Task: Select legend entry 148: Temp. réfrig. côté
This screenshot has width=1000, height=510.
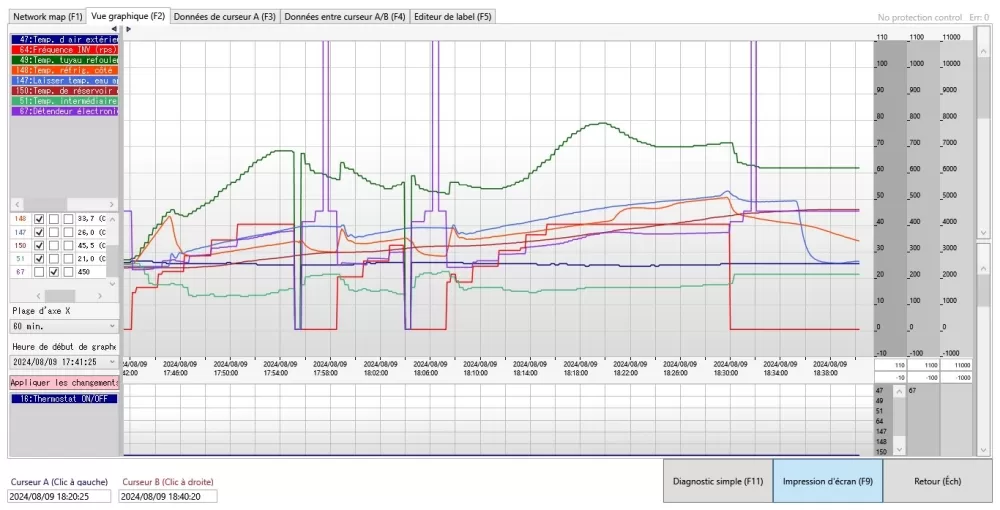Action: (64, 70)
